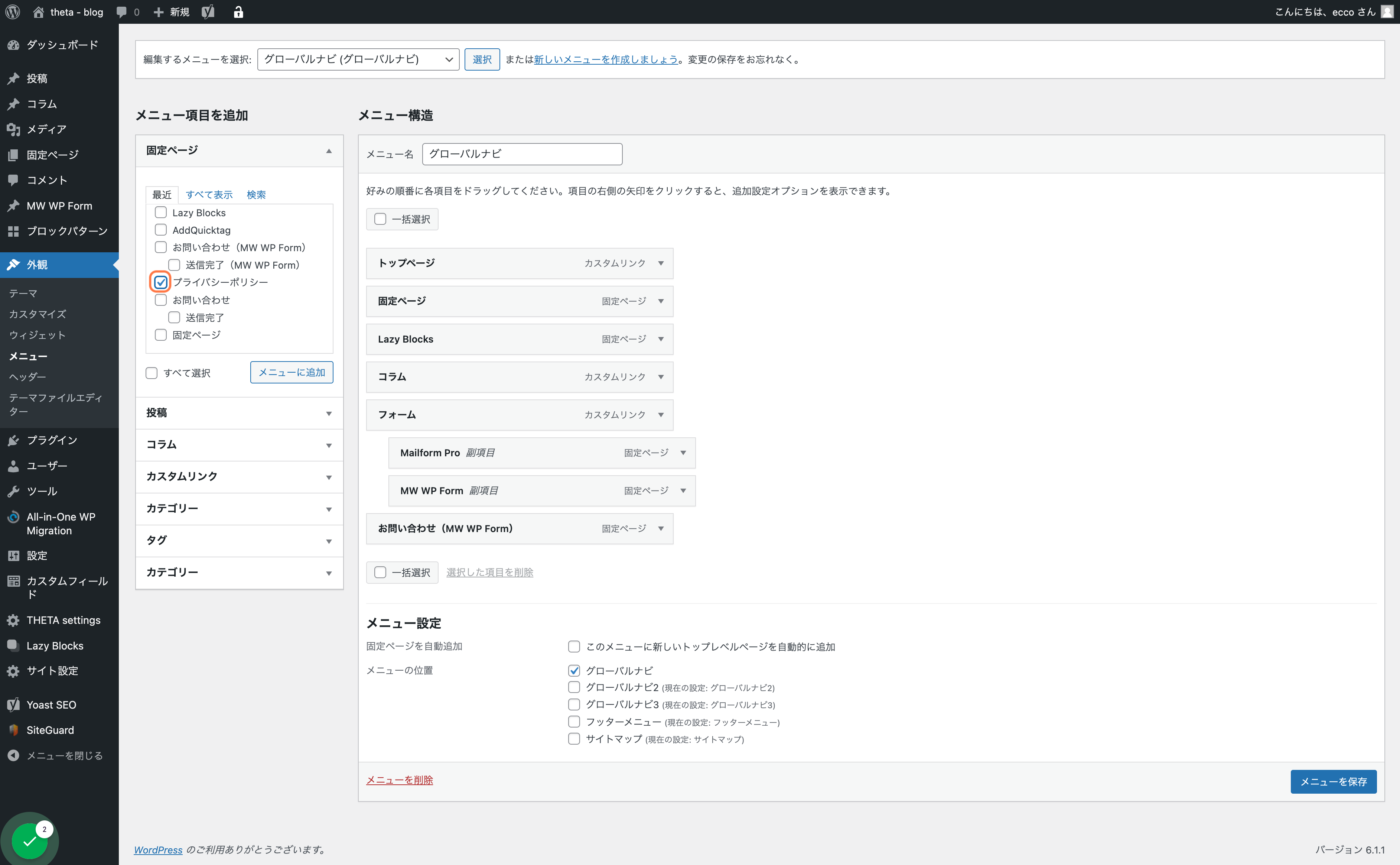Viewport: 1400px width, 865px height.
Task: Check auto-add top-level pages option
Action: click(574, 647)
